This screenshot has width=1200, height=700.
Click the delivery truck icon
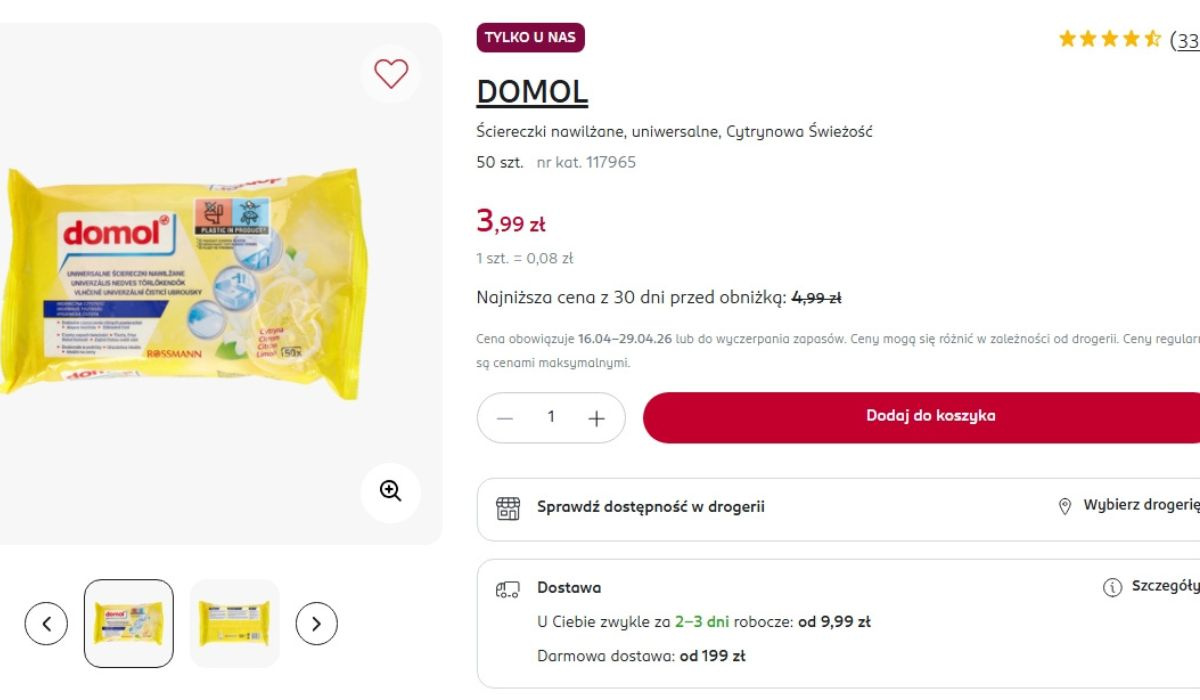click(508, 589)
